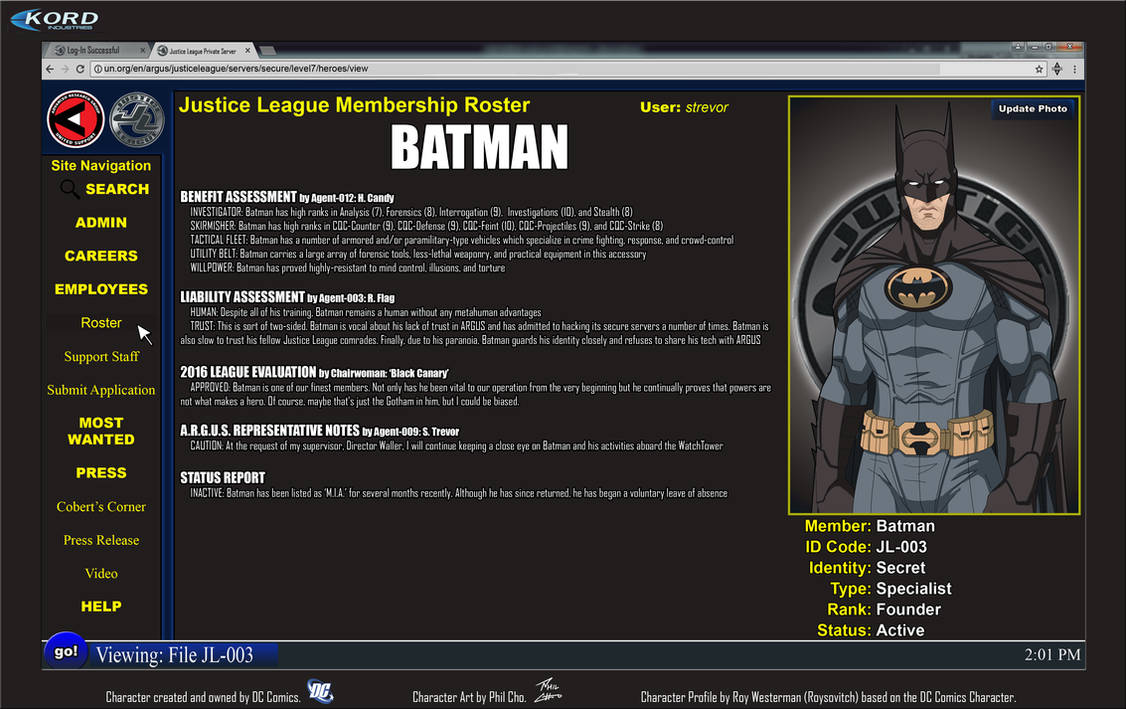Click the DC Comics logo

coord(320,690)
